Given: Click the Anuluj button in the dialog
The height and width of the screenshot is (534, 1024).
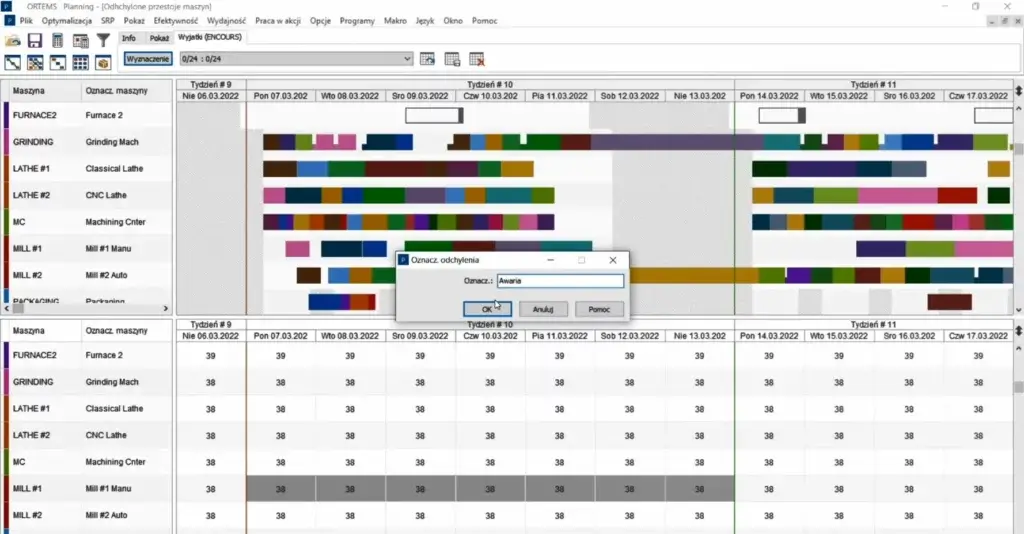Looking at the screenshot, I should pyautogui.click(x=544, y=310).
